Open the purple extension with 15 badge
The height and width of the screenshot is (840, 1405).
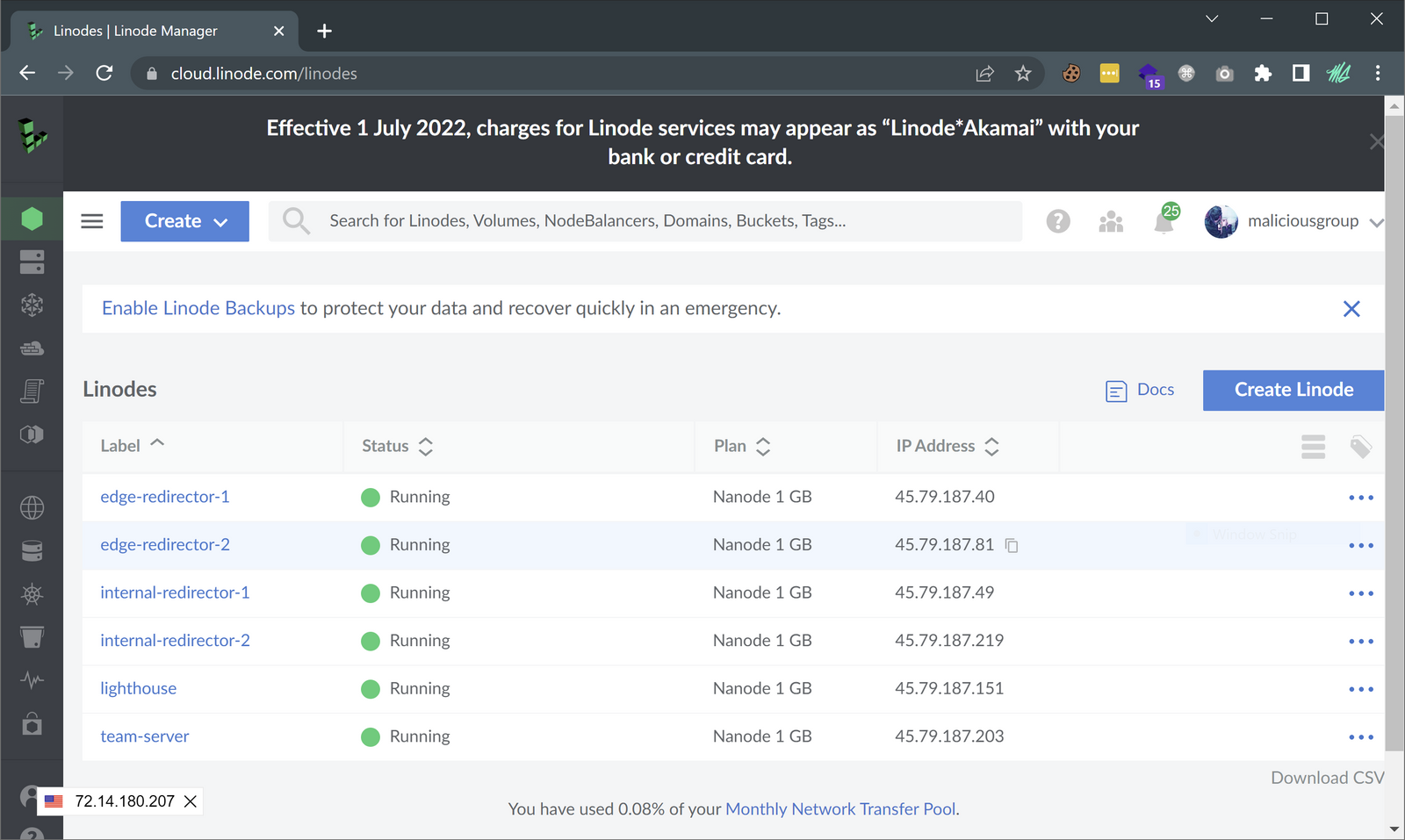[x=1149, y=75]
